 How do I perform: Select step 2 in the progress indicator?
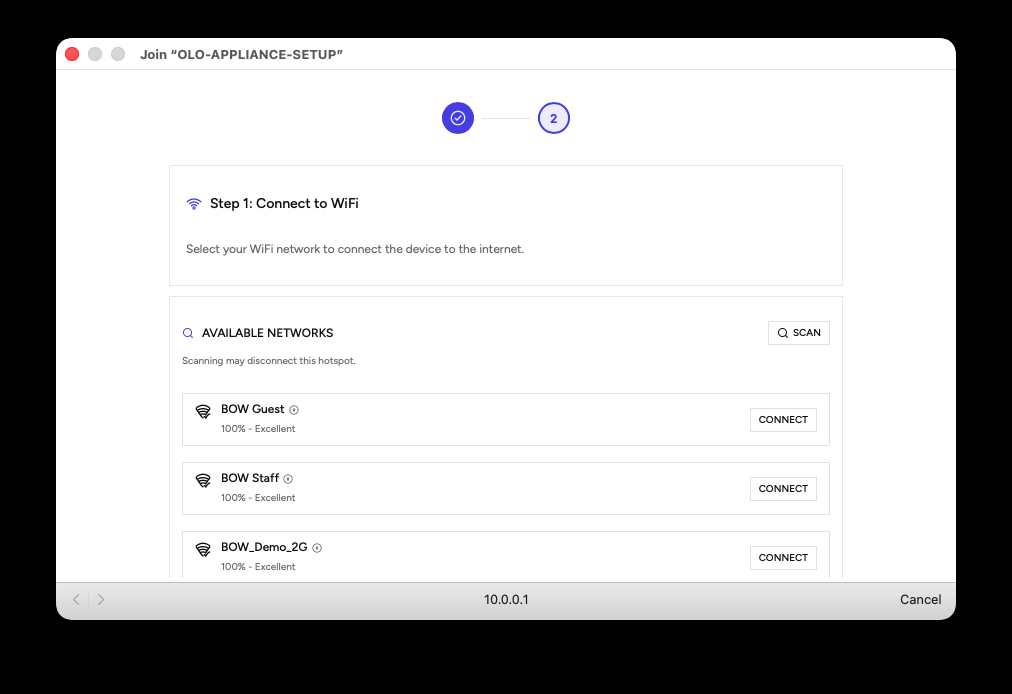553,117
